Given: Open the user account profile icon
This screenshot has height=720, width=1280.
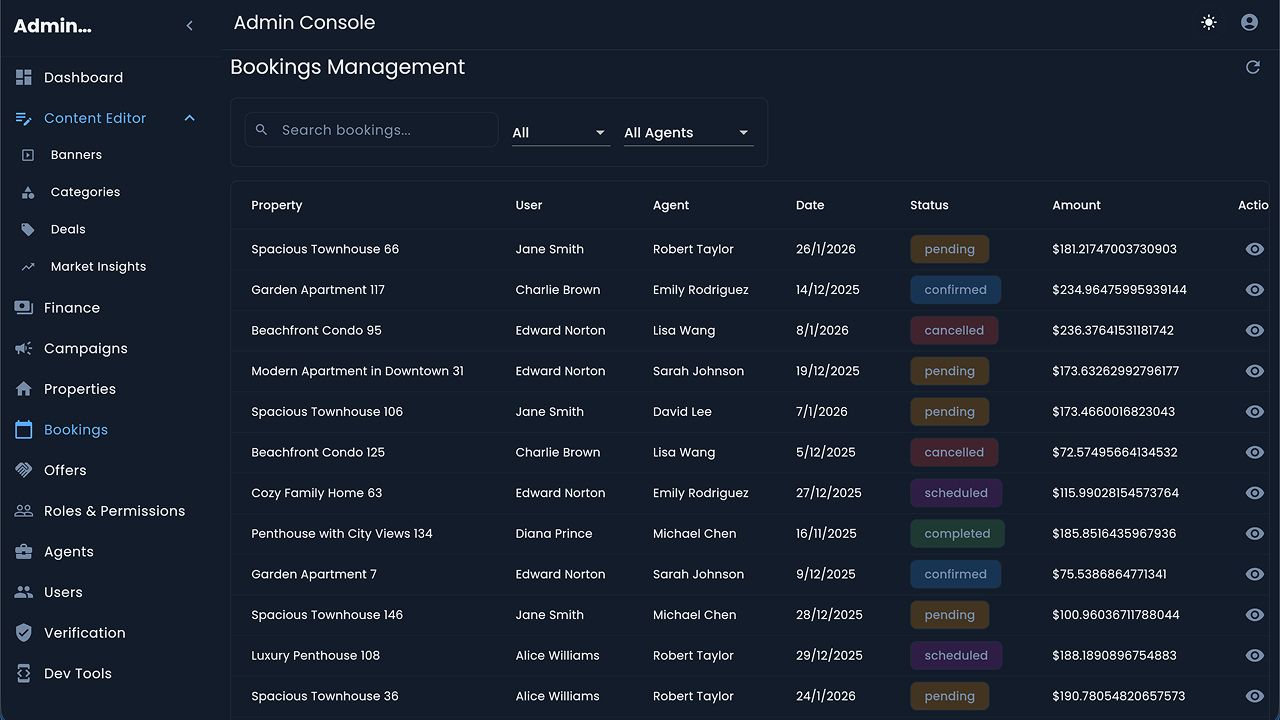Looking at the screenshot, I should [1249, 22].
